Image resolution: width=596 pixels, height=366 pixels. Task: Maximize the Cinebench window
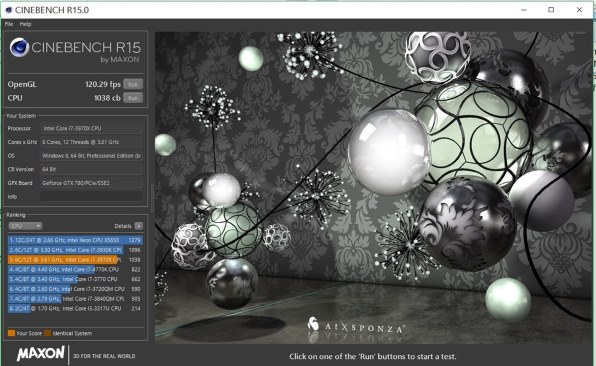[x=551, y=10]
